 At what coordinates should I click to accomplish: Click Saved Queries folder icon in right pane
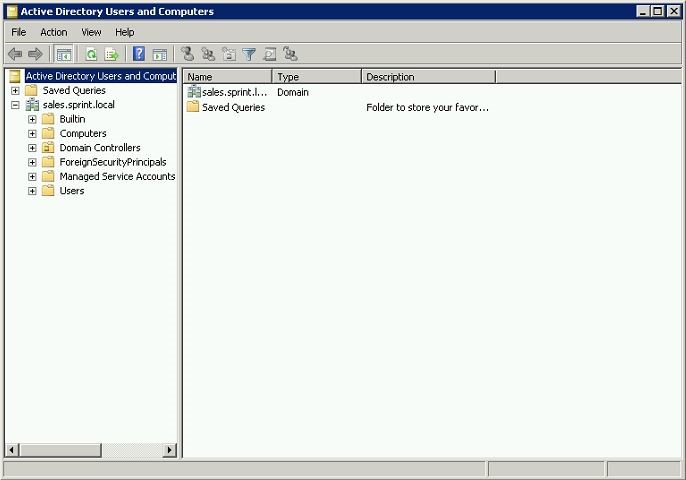193,107
